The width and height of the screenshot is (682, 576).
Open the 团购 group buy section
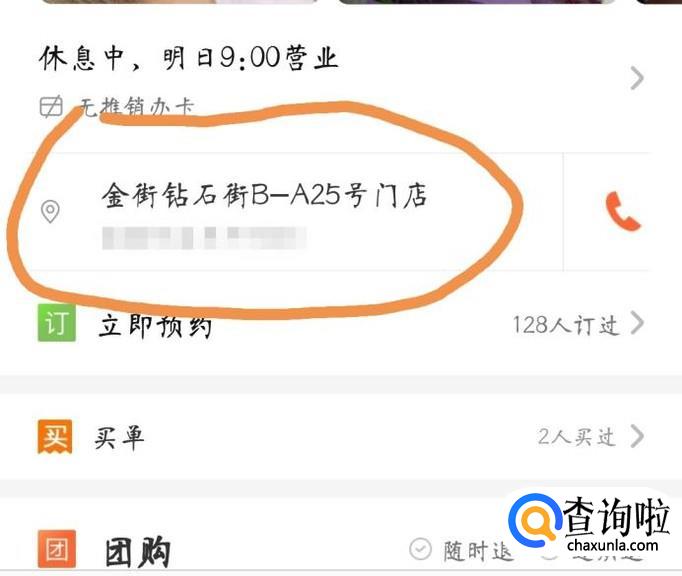pyautogui.click(x=137, y=551)
